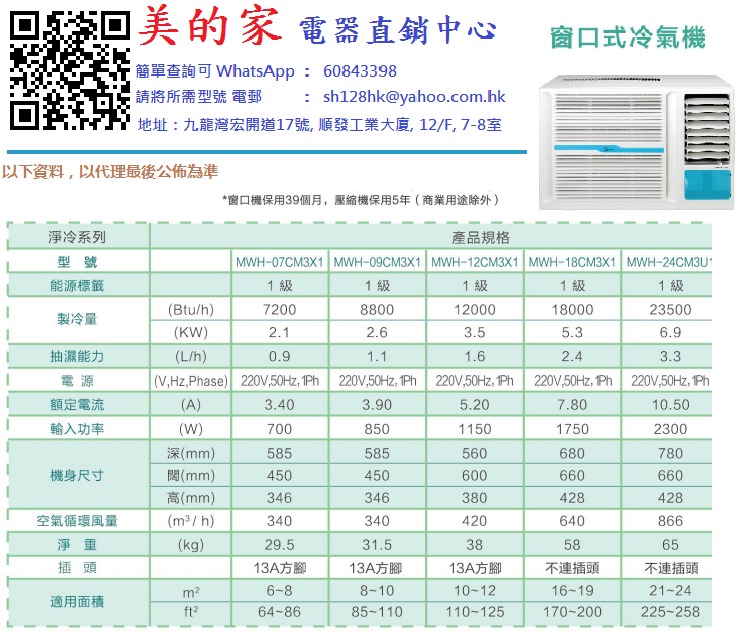
Task: Click the (L/h) unit cell
Action: (191, 356)
